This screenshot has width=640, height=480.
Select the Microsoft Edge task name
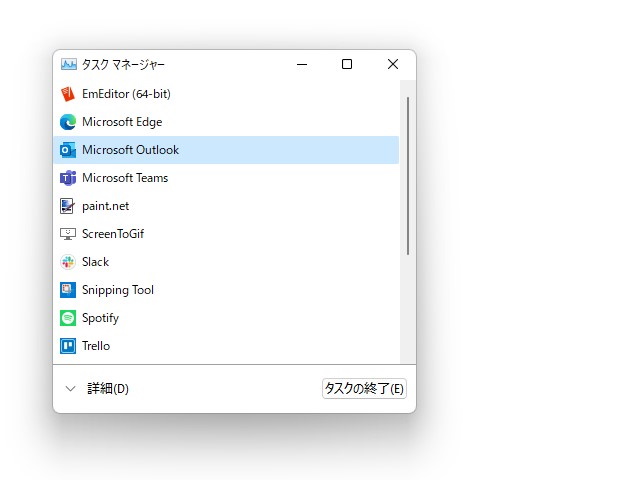tap(122, 122)
